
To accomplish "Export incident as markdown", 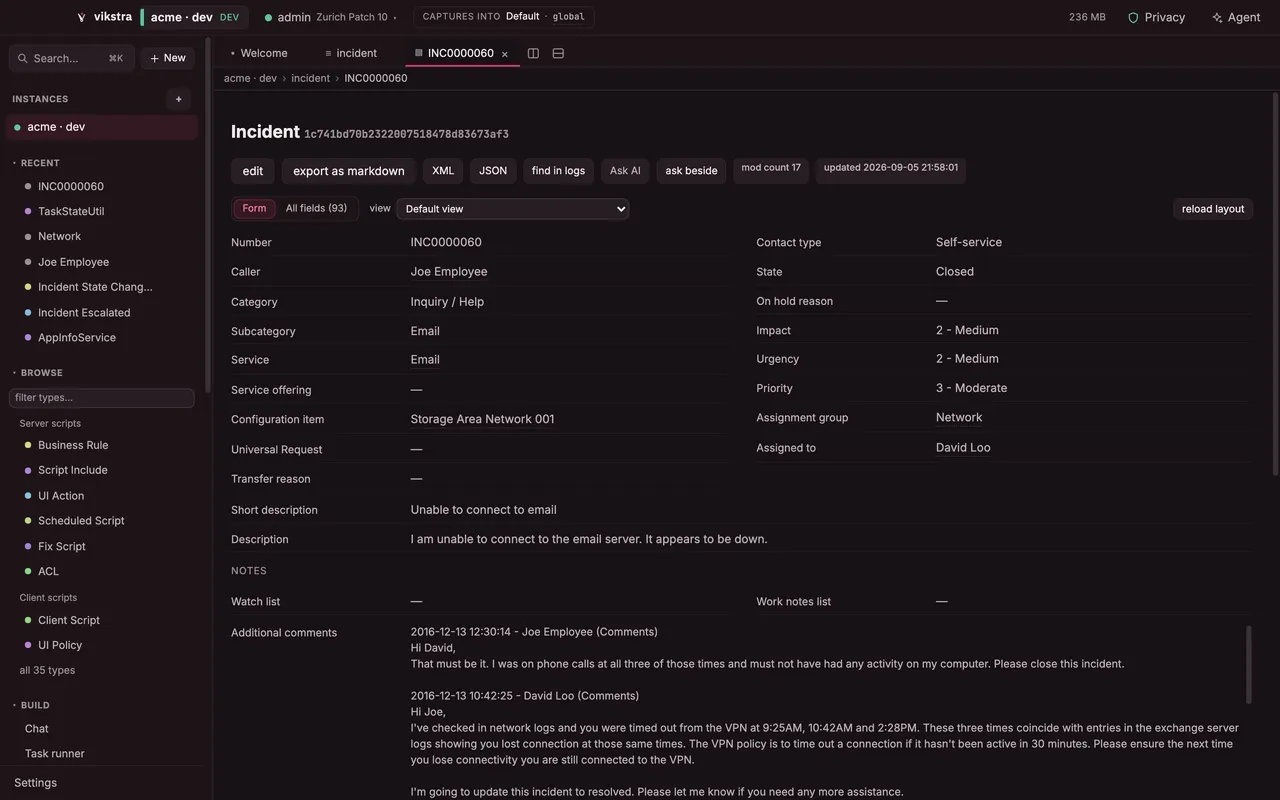I will click(x=349, y=171).
